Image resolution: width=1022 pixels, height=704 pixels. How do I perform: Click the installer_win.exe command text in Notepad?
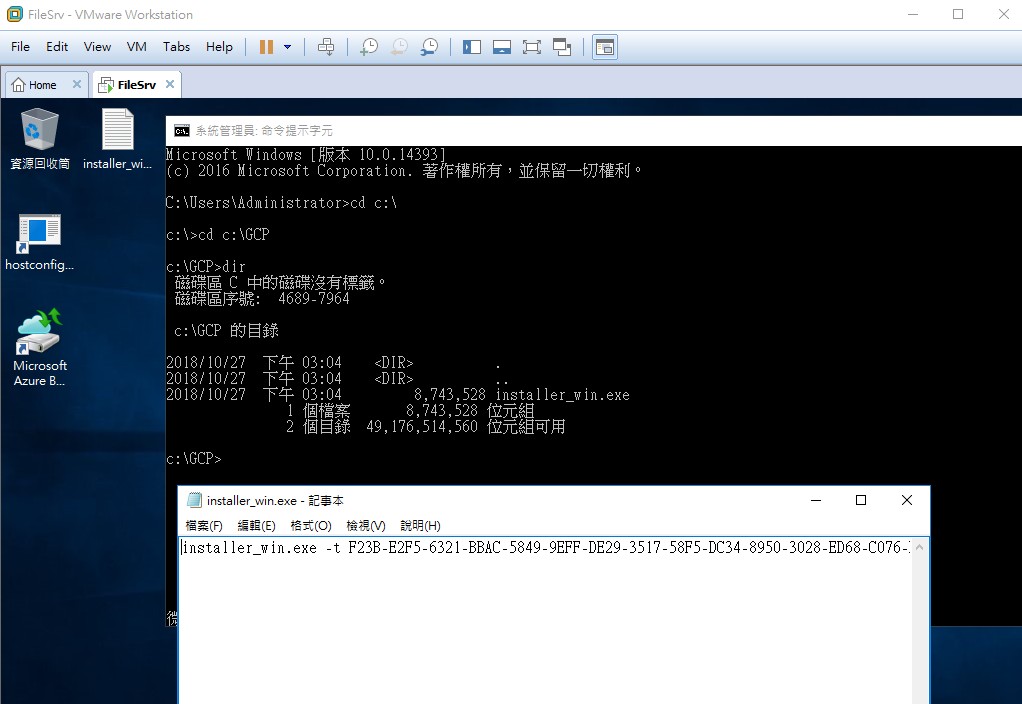[x=545, y=548]
